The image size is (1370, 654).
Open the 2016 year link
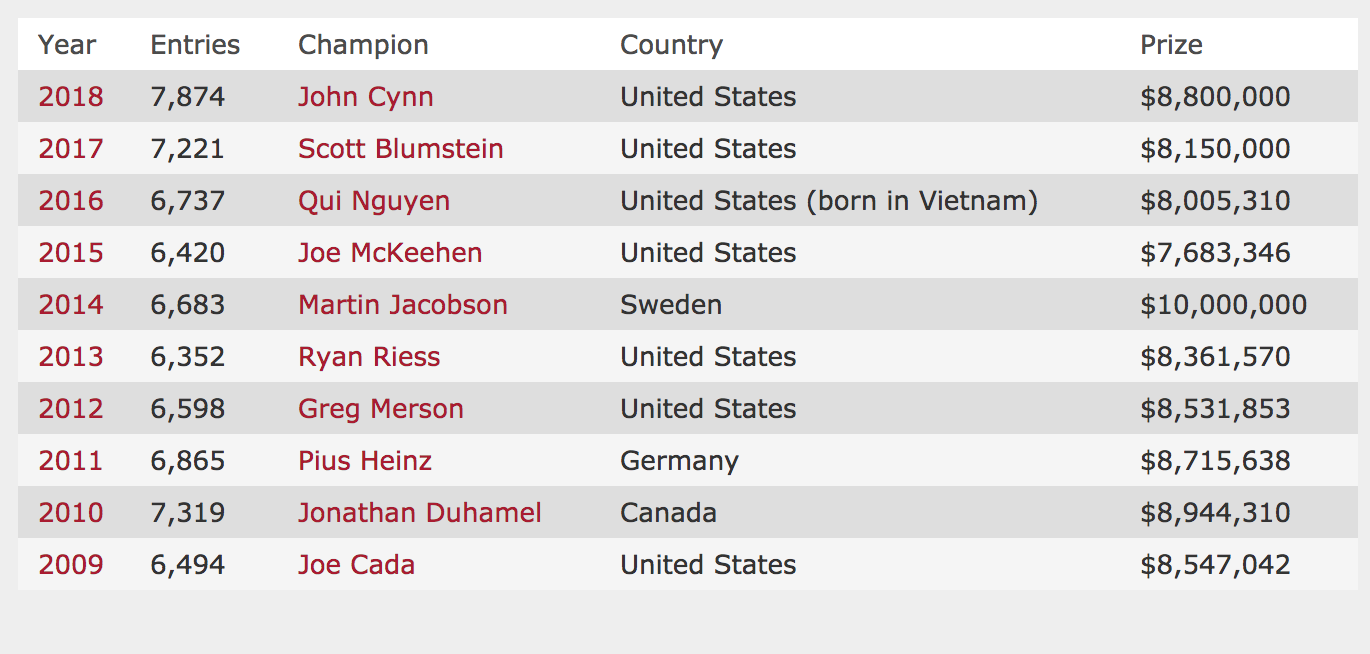click(x=71, y=201)
